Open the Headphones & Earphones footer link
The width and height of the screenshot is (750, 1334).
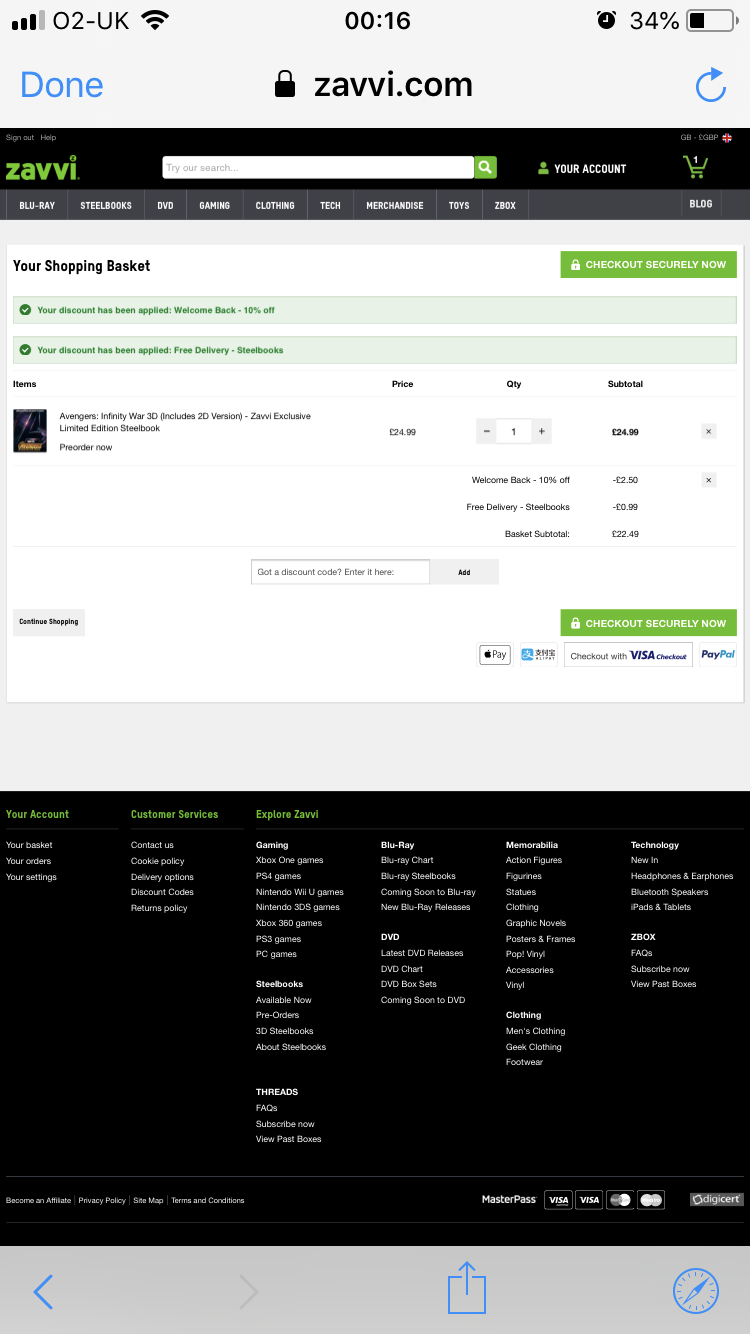pyautogui.click(x=682, y=876)
